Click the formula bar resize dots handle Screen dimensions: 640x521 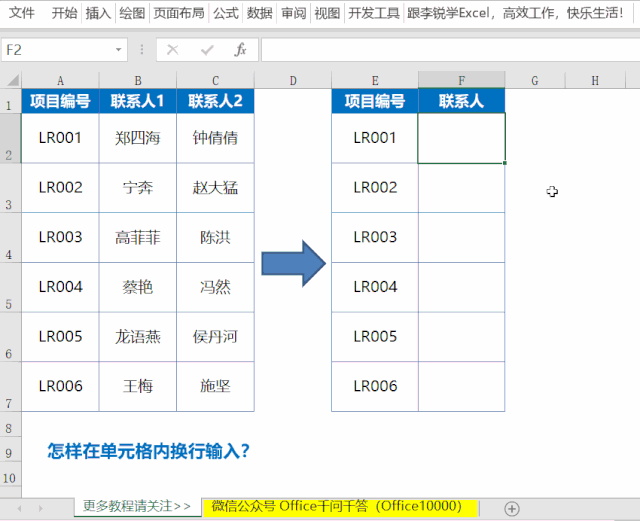[142, 50]
